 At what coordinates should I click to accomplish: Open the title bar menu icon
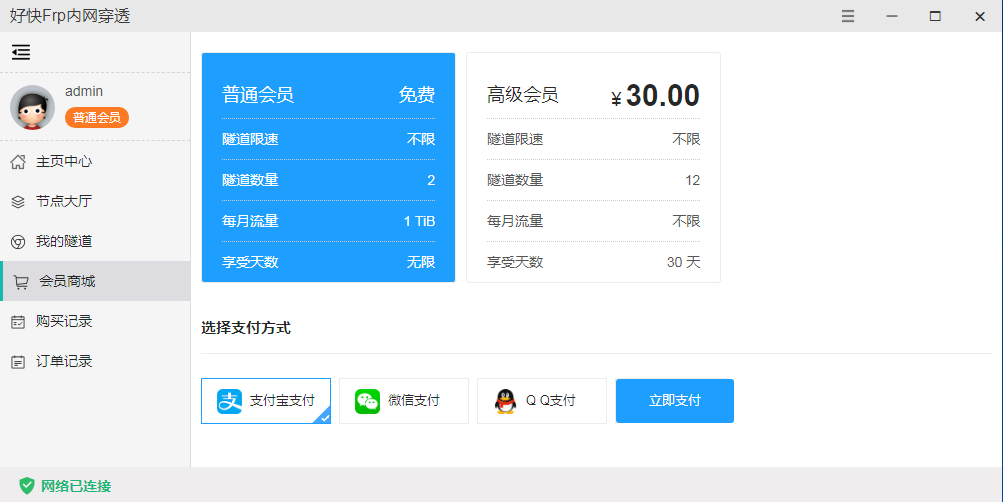click(x=848, y=16)
